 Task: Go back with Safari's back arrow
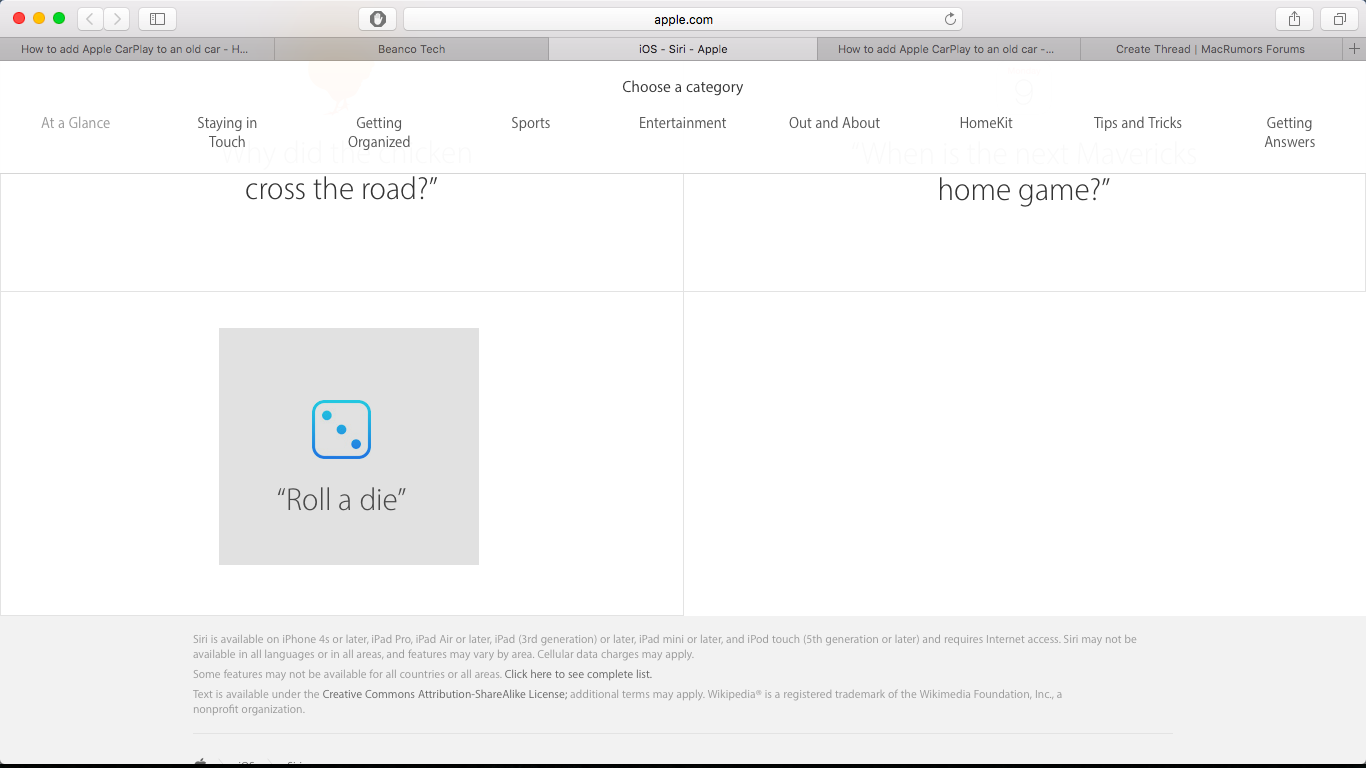coord(90,18)
